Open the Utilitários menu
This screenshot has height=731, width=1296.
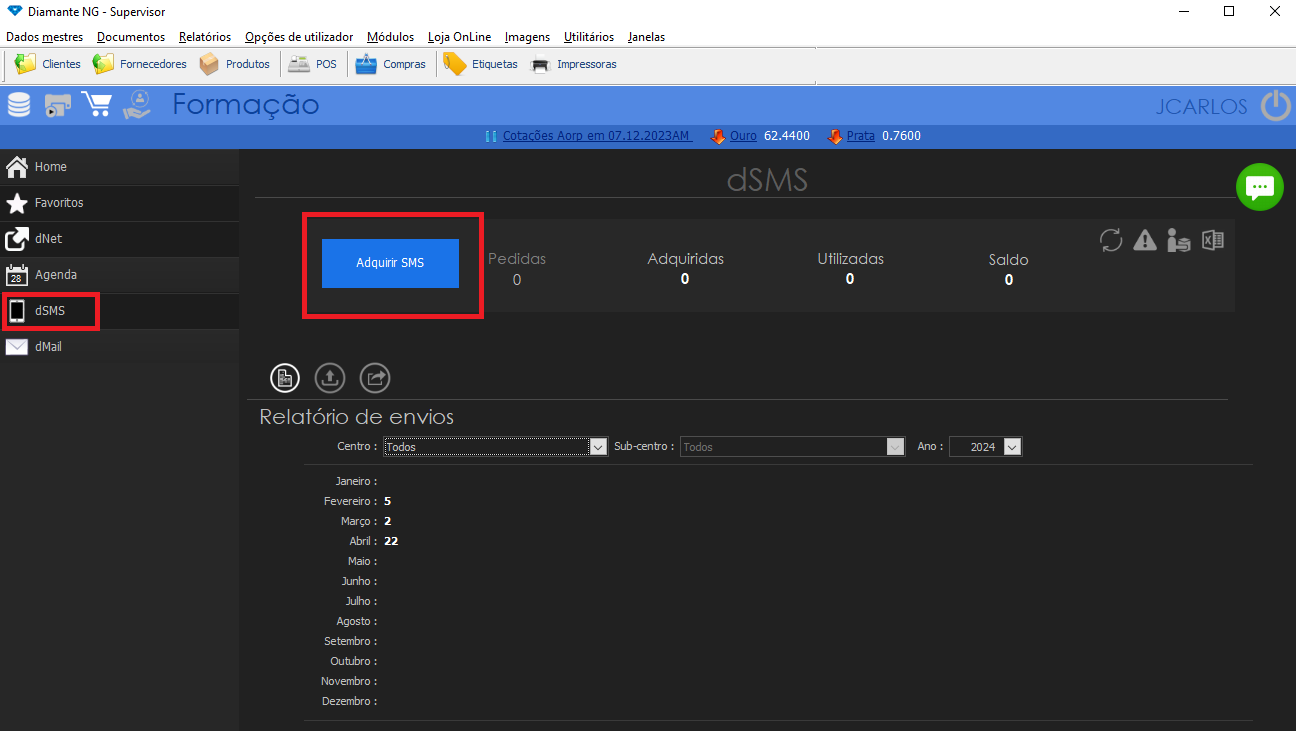click(589, 37)
